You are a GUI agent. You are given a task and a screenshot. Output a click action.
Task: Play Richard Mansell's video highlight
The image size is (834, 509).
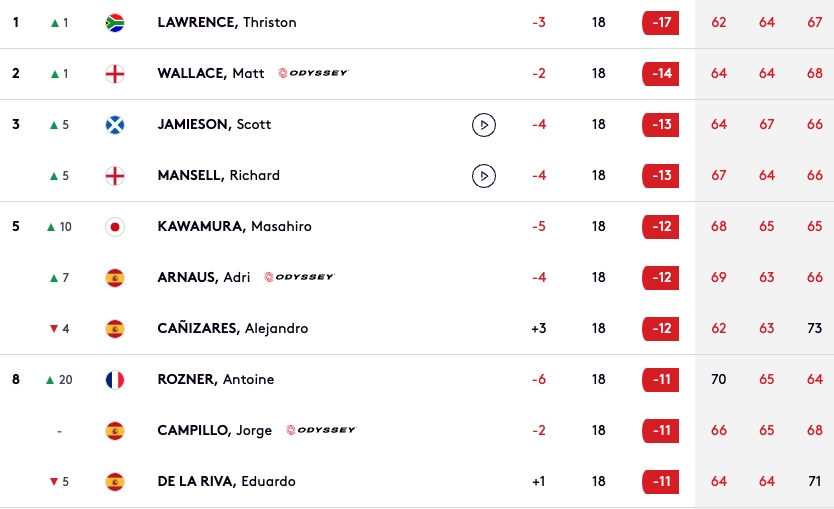(483, 176)
